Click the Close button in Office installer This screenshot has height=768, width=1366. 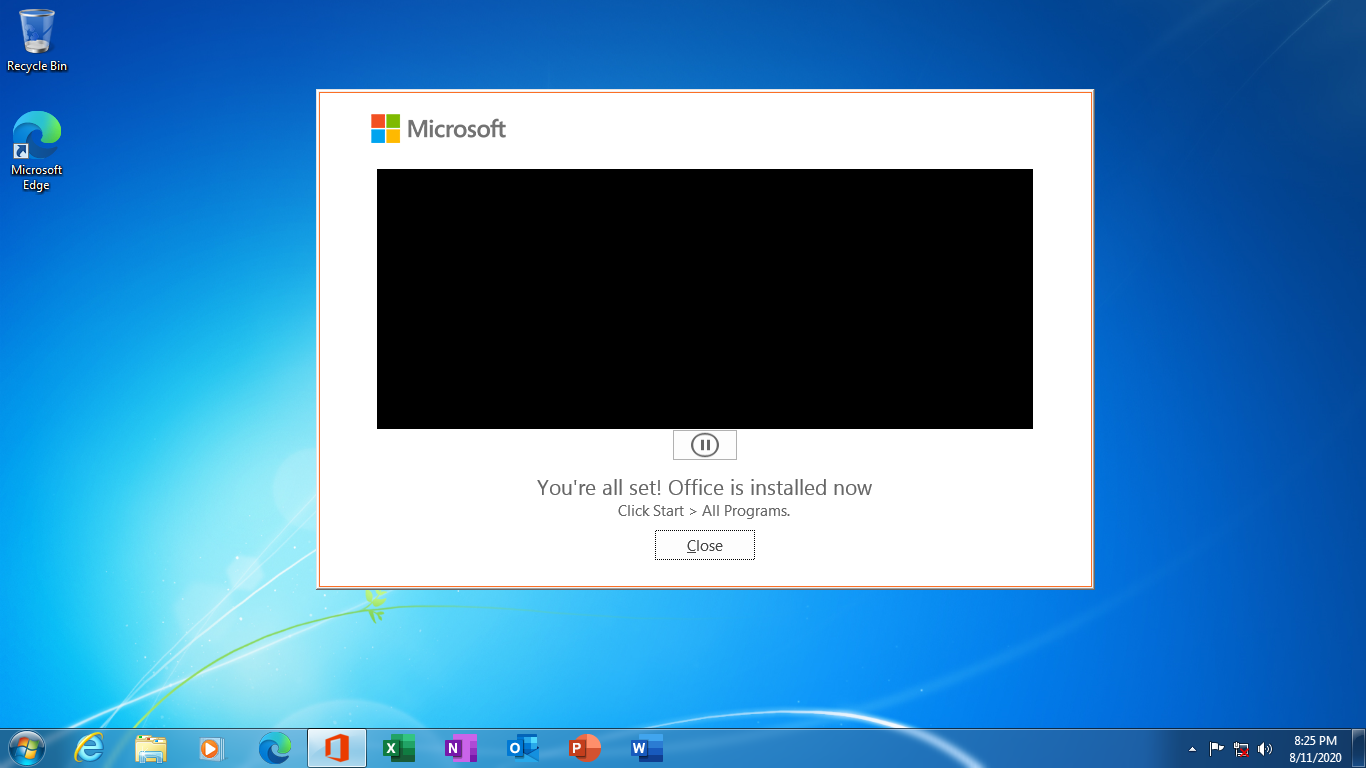[x=704, y=545]
